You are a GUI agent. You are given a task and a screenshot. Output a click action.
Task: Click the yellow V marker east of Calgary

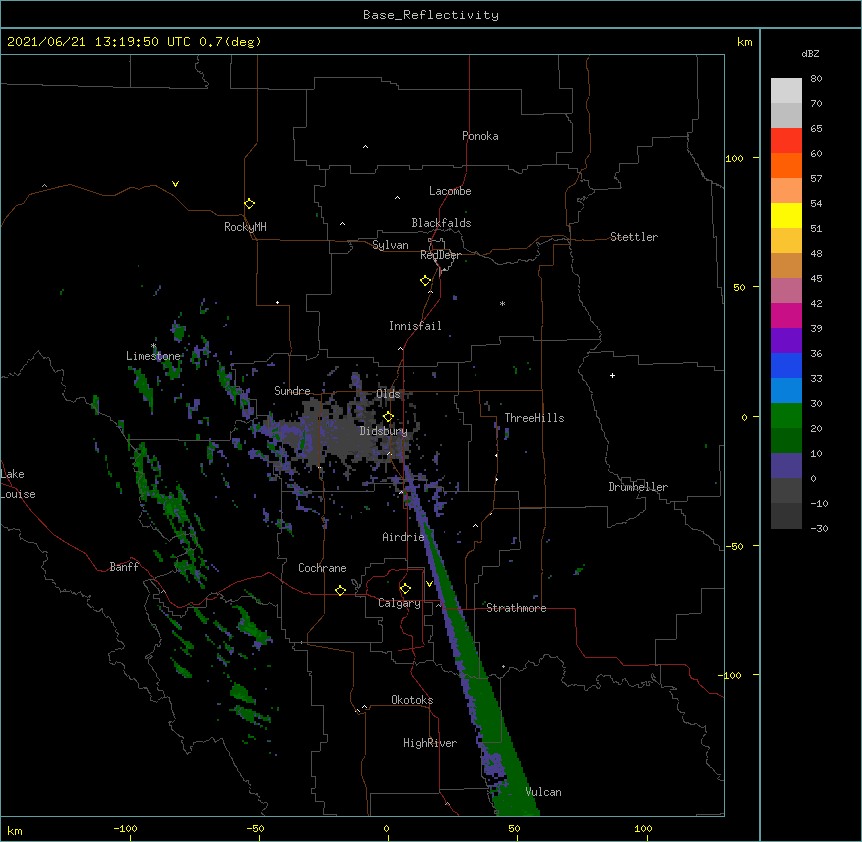tap(429, 584)
